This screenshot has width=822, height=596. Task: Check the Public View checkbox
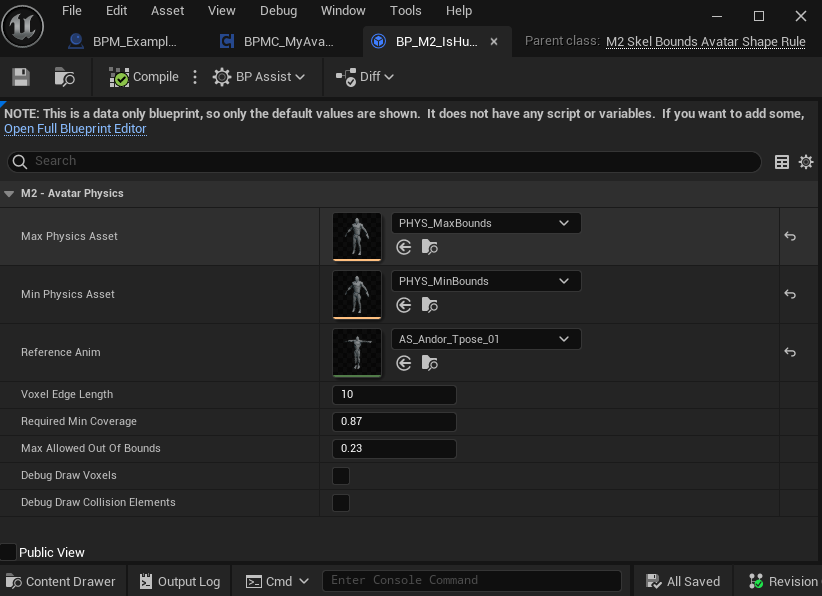click(9, 552)
